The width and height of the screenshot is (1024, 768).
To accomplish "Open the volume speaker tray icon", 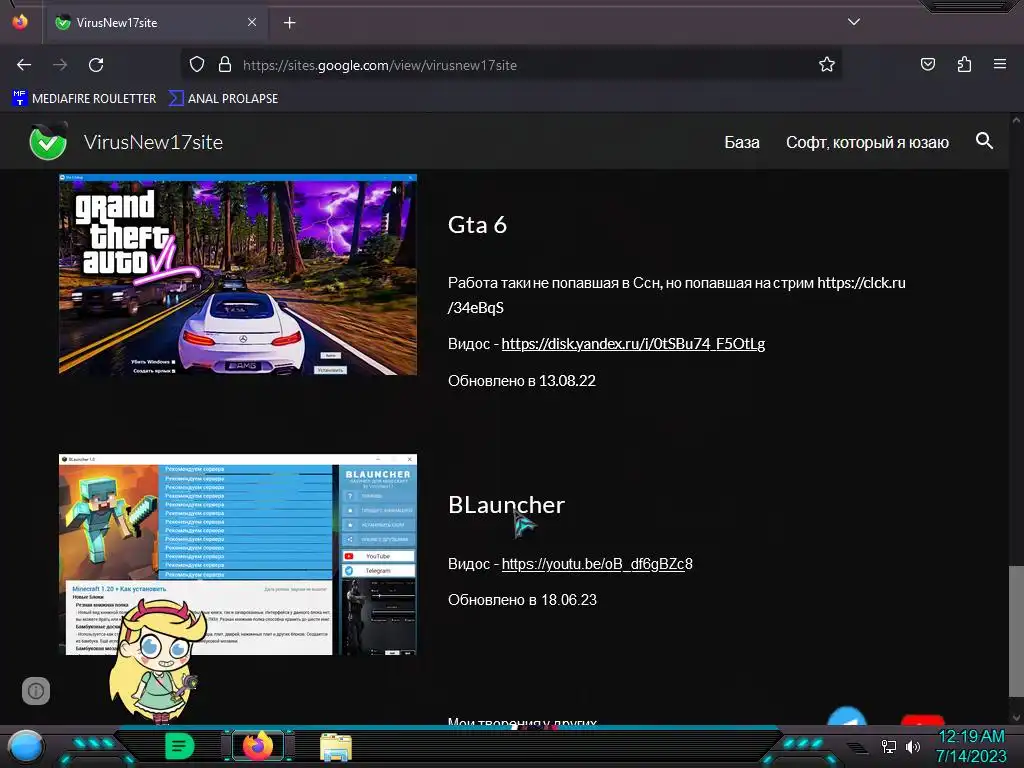I will click(912, 746).
